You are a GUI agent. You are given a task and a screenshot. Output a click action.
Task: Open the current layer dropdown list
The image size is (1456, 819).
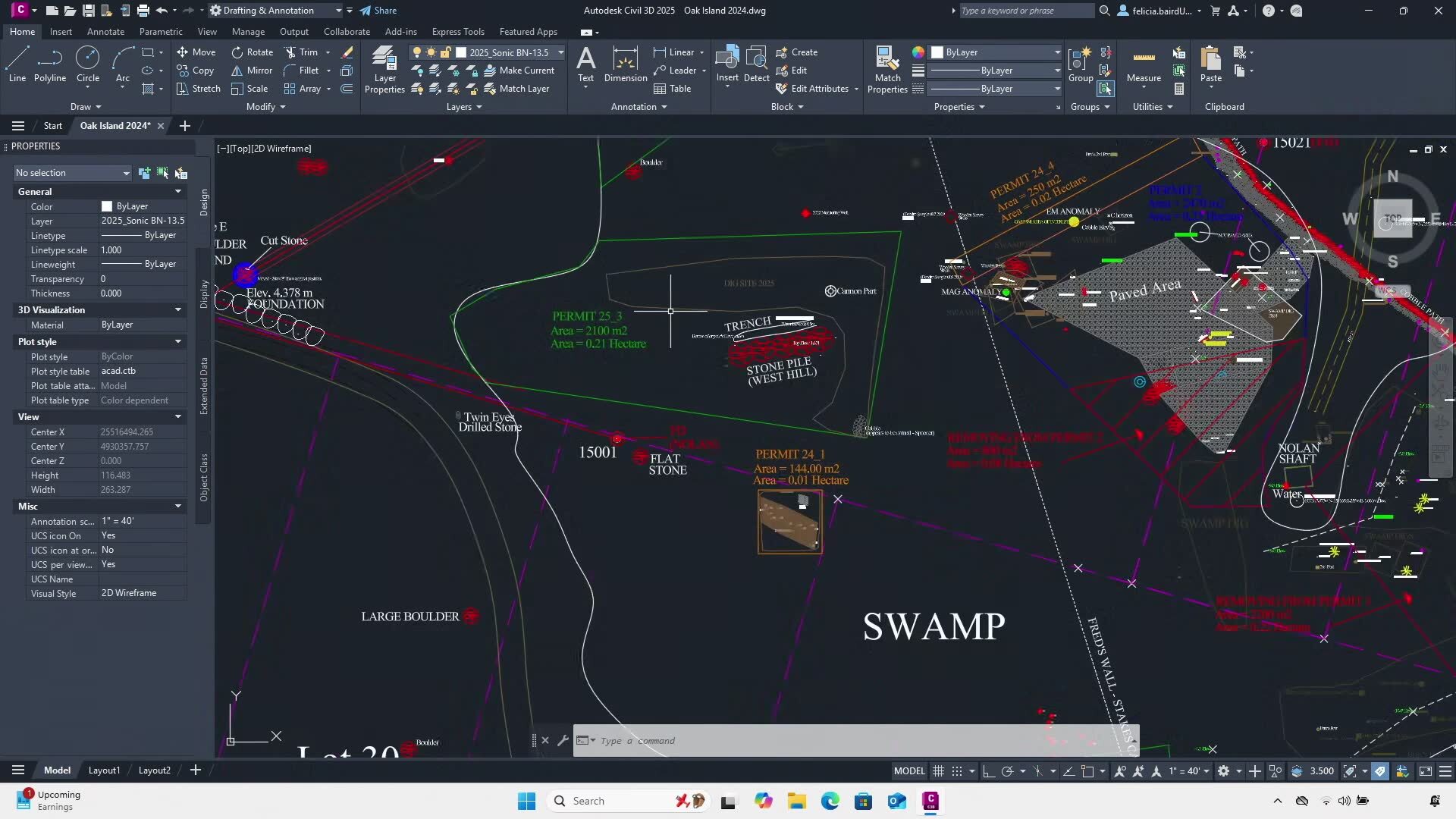pos(560,52)
